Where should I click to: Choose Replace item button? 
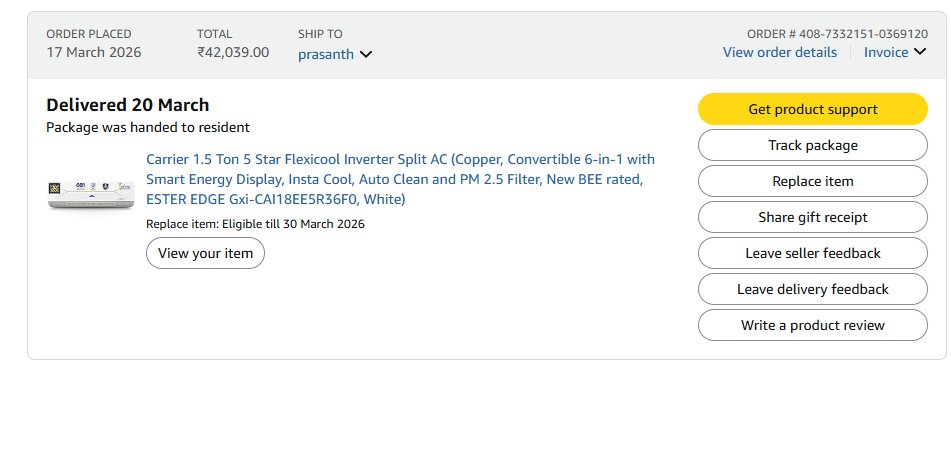[813, 181]
